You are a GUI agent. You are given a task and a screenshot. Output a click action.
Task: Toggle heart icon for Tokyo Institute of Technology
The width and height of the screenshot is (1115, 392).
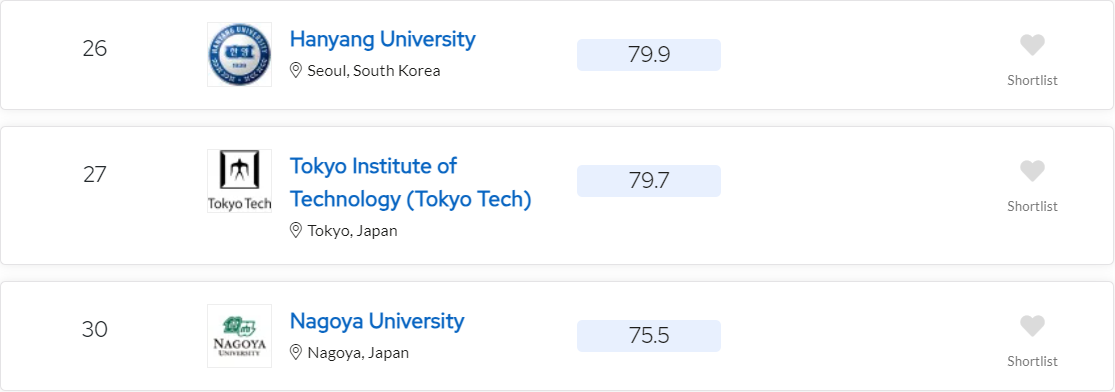1032,171
